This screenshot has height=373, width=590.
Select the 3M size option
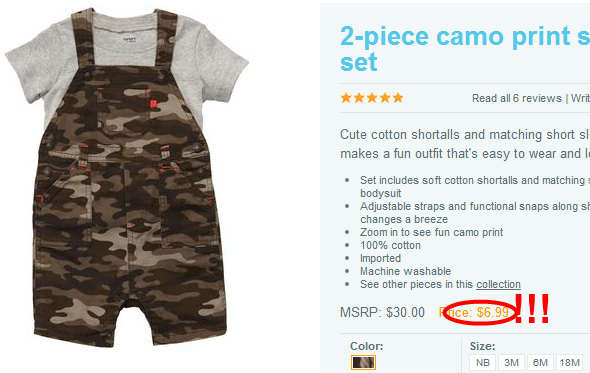[x=511, y=362]
